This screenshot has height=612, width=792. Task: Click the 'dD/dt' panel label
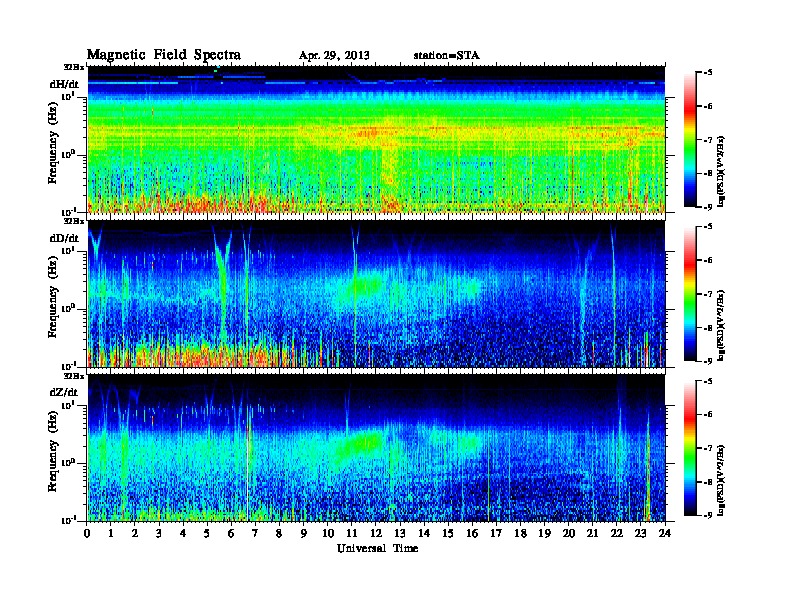(64, 238)
